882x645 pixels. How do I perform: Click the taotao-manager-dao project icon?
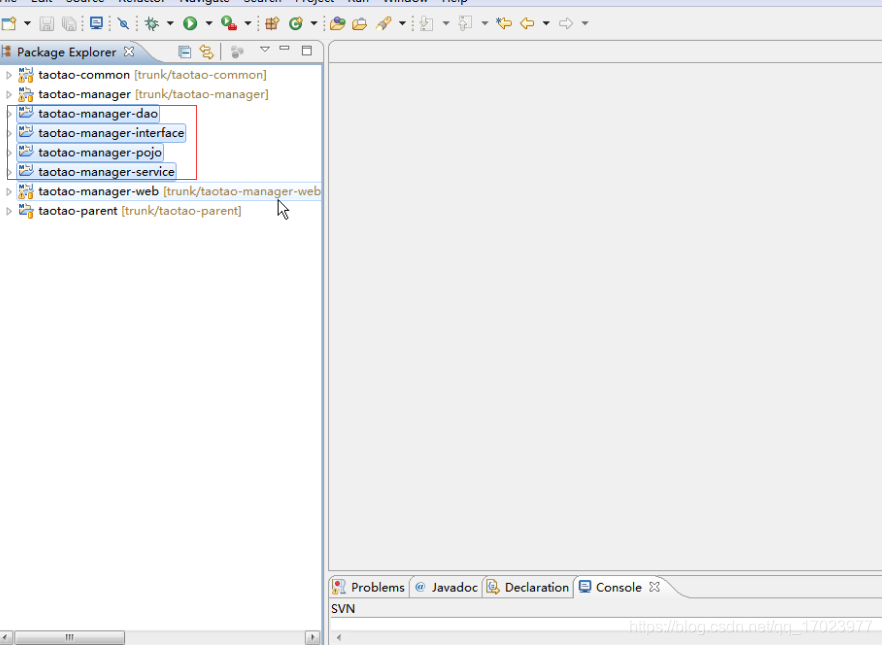click(26, 114)
